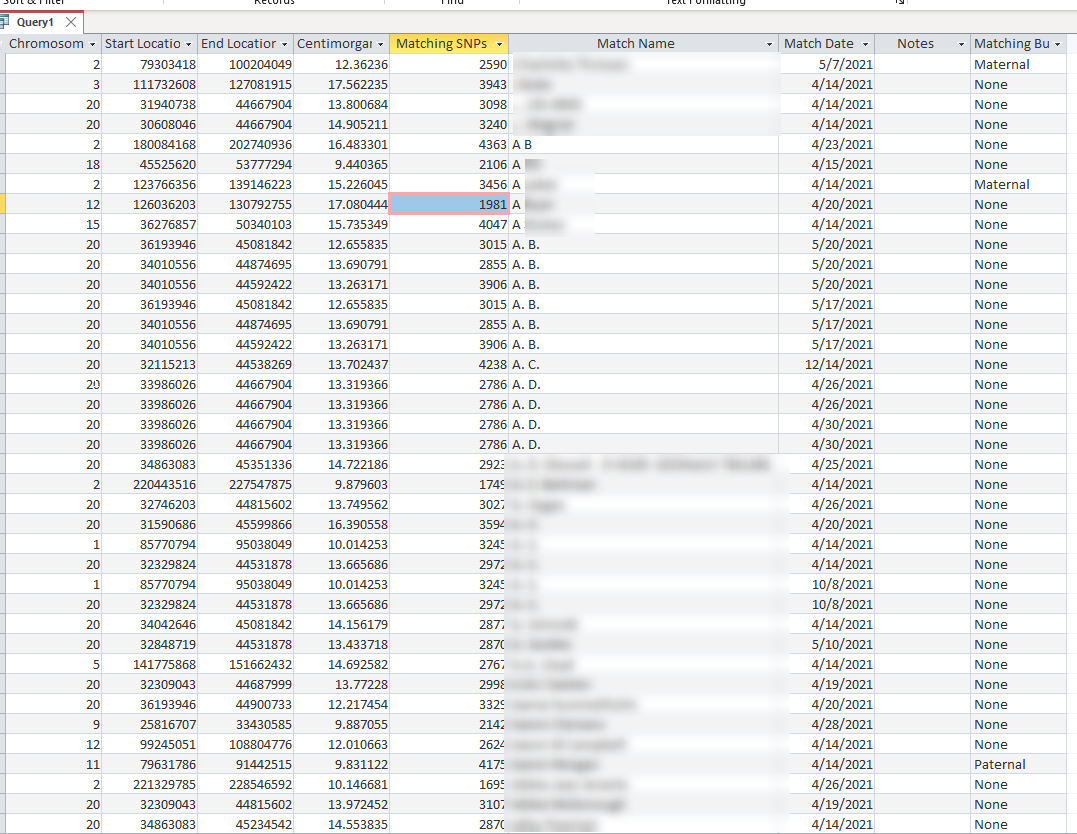Viewport: 1077px width, 834px height.
Task: Close the Query1 tab
Action: (x=69, y=21)
